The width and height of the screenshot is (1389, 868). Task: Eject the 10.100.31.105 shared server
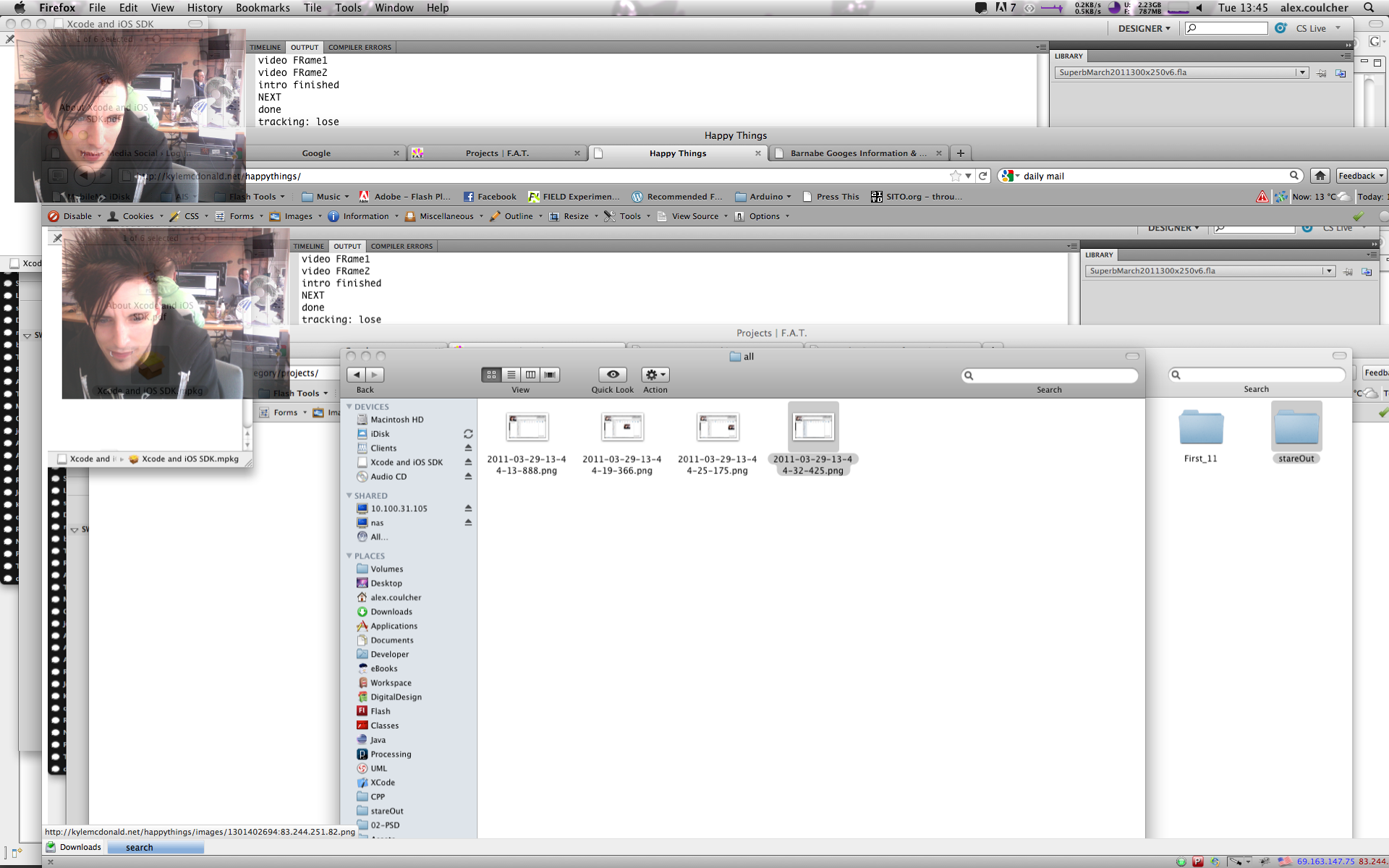(468, 509)
